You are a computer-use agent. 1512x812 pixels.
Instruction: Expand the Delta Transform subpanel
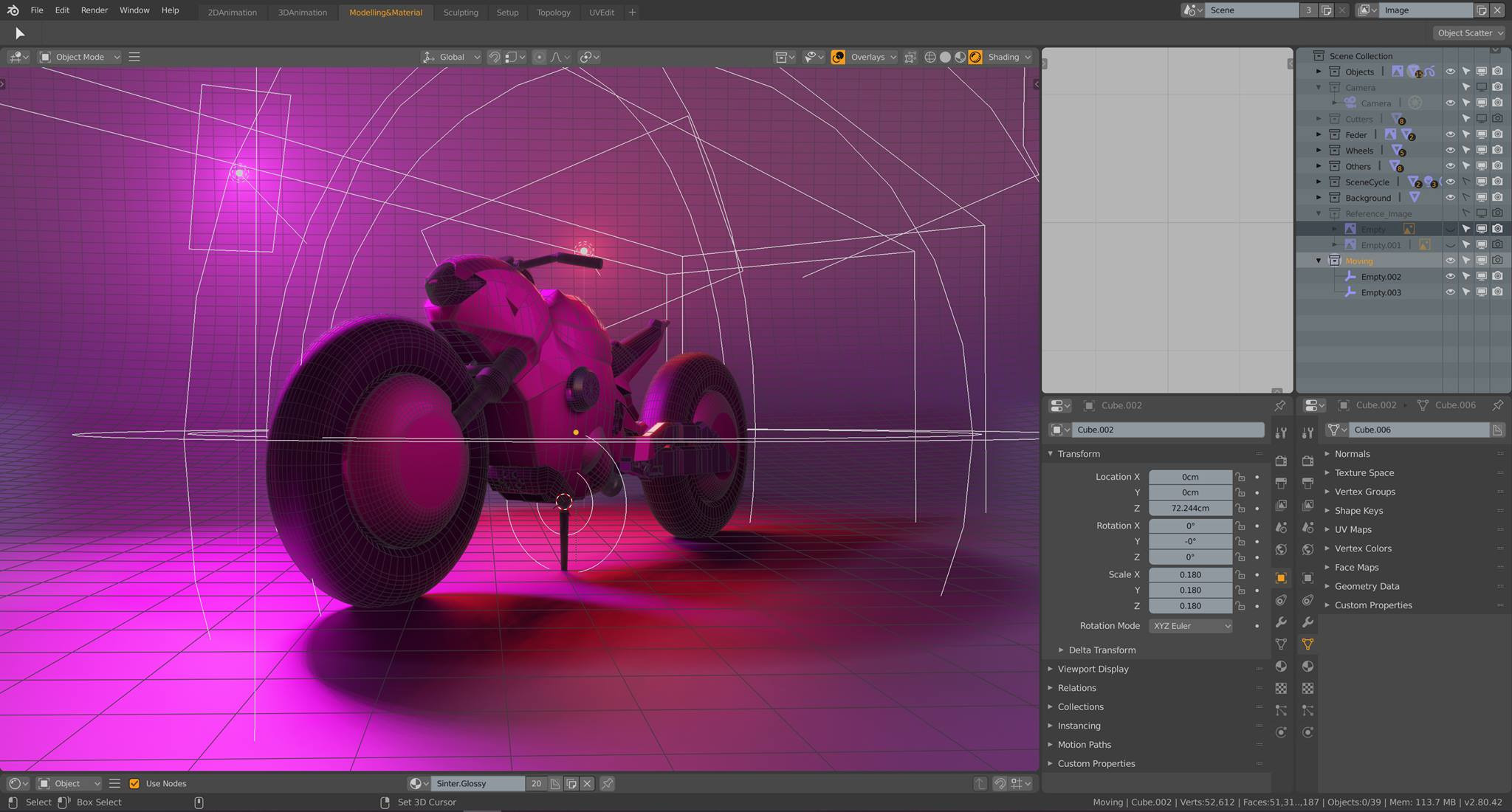[x=1061, y=650]
